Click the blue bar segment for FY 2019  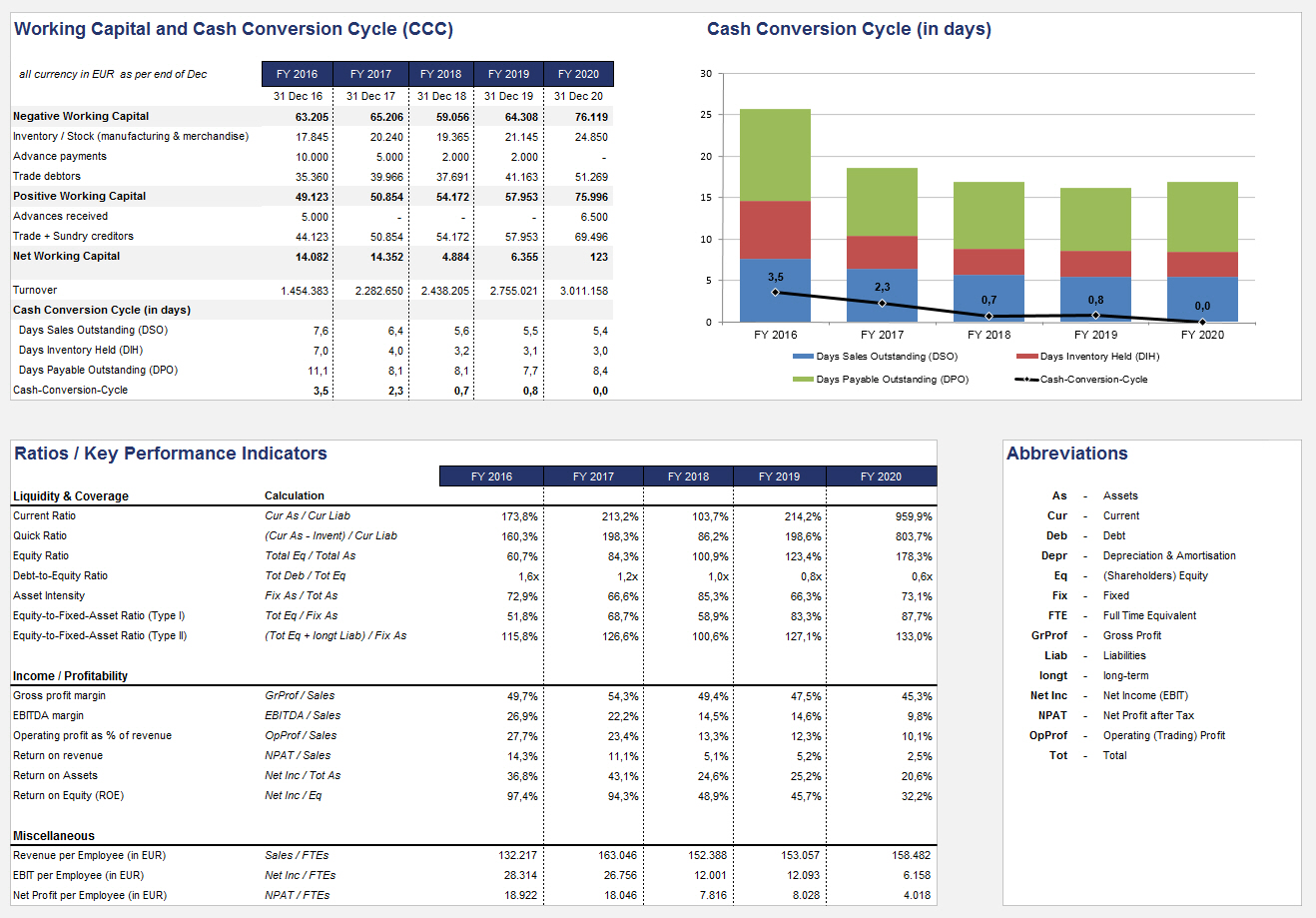click(1095, 300)
